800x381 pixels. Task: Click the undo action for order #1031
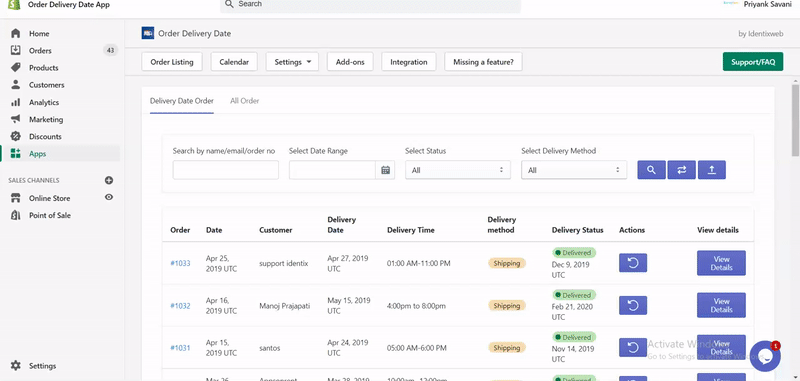633,347
